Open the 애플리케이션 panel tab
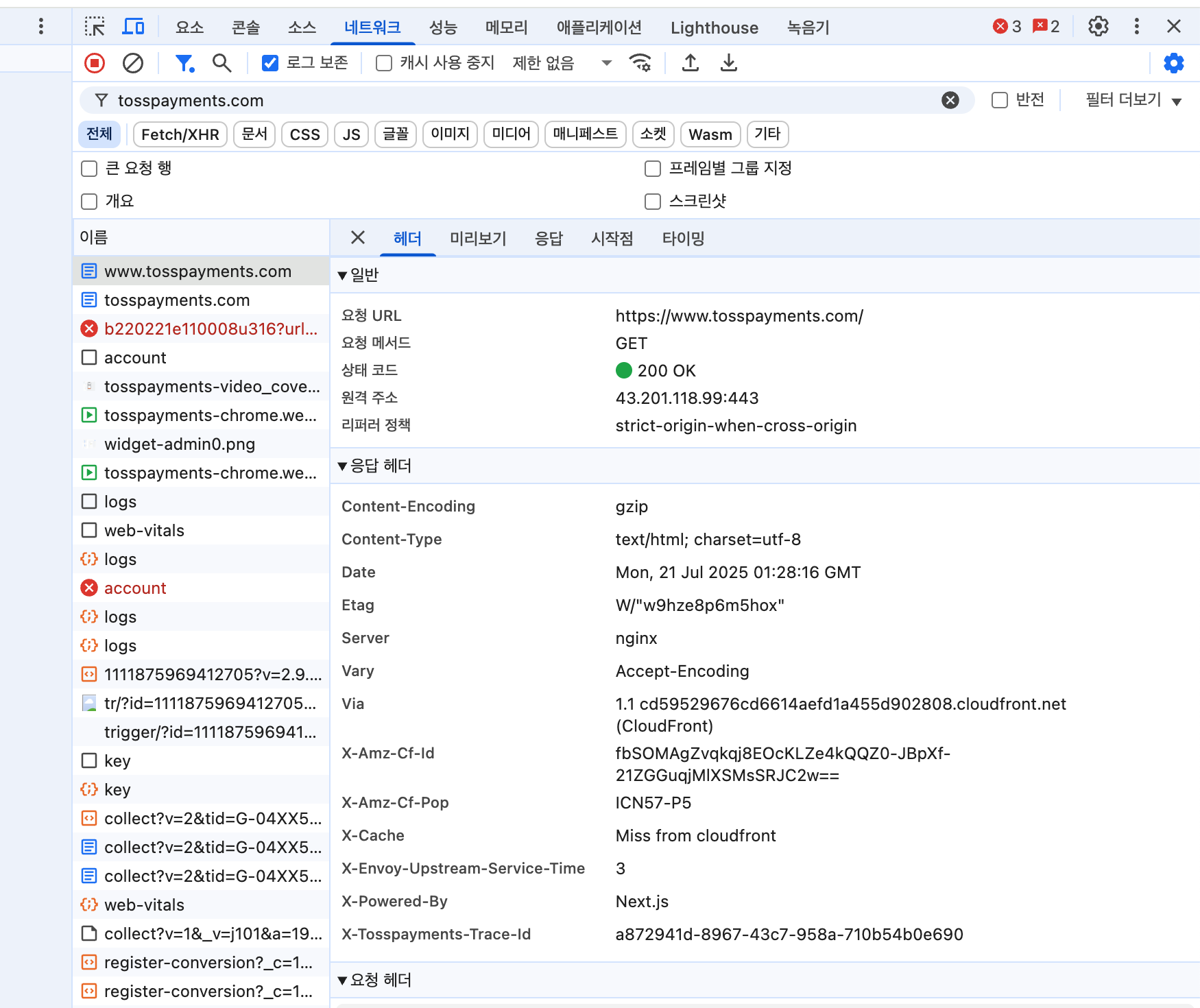Image resolution: width=1200 pixels, height=1008 pixels. [599, 27]
